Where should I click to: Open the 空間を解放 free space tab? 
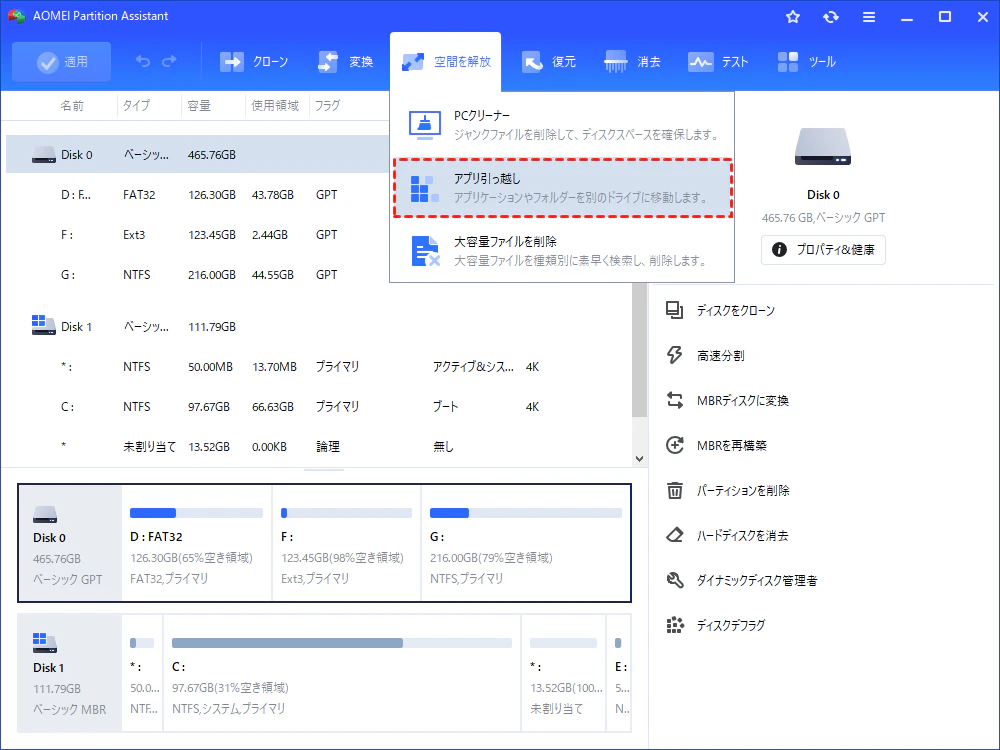click(446, 62)
